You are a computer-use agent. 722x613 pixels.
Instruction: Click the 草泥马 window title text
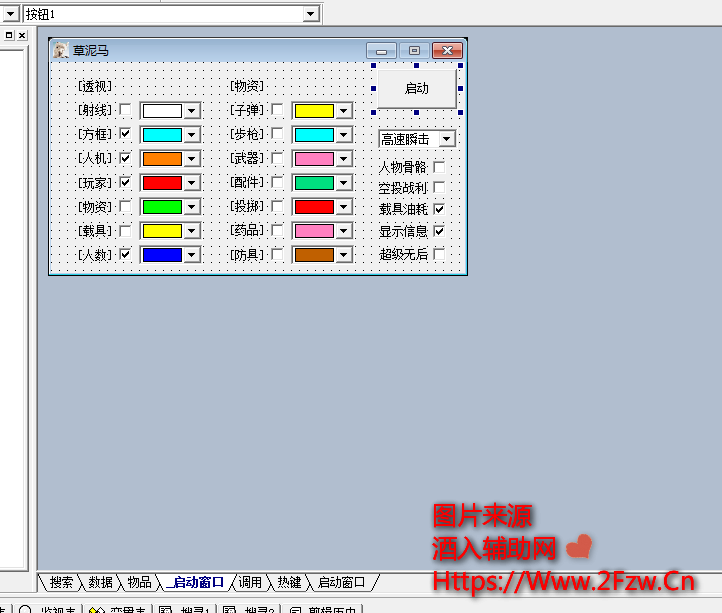(x=91, y=50)
